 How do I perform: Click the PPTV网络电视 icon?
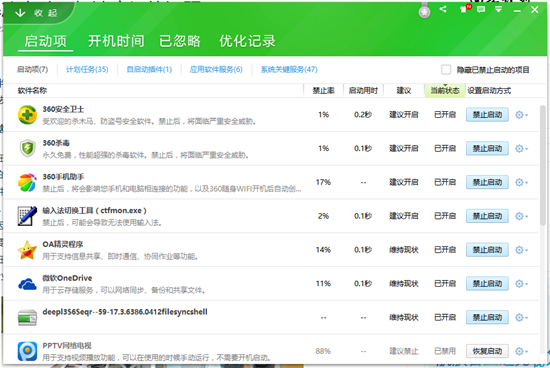click(x=27, y=351)
